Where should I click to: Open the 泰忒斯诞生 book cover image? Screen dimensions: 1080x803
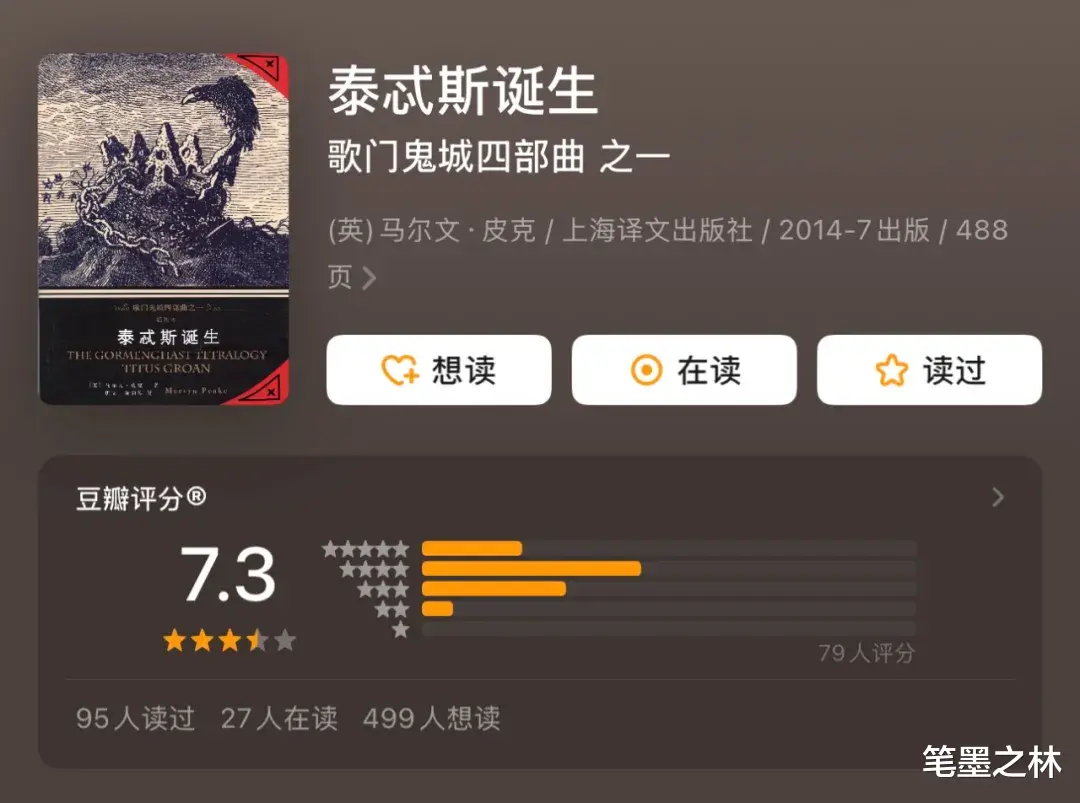click(x=163, y=229)
